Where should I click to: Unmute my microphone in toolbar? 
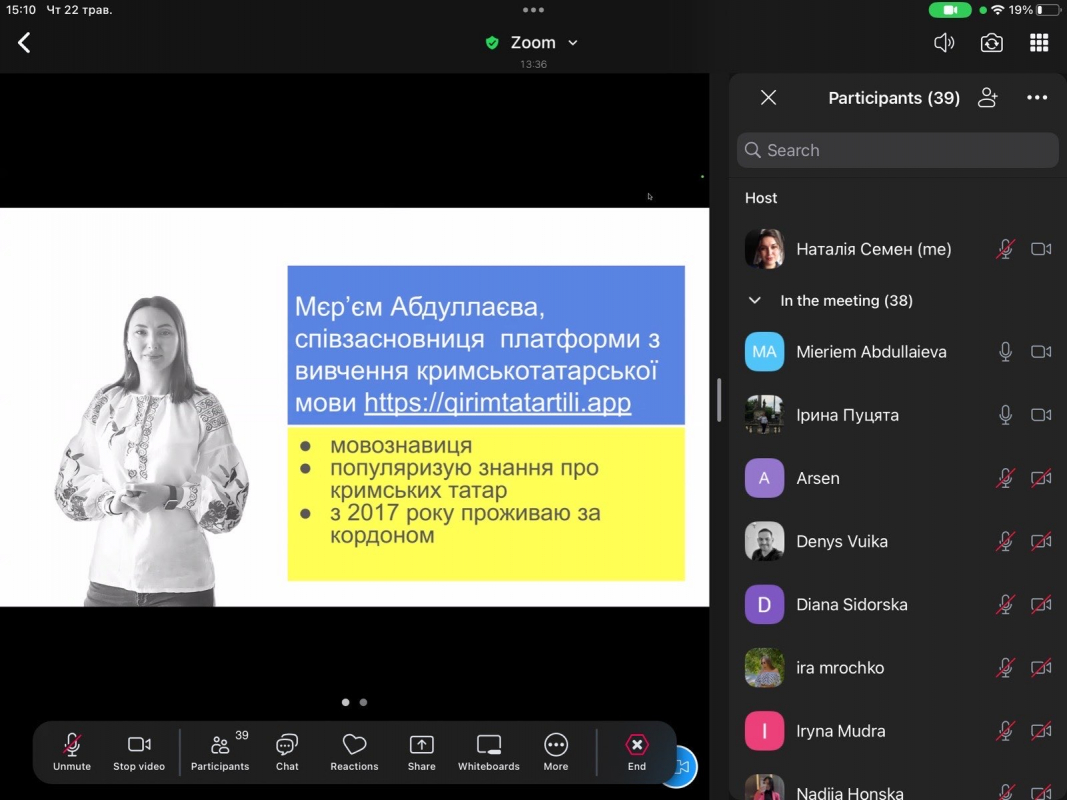coord(72,752)
